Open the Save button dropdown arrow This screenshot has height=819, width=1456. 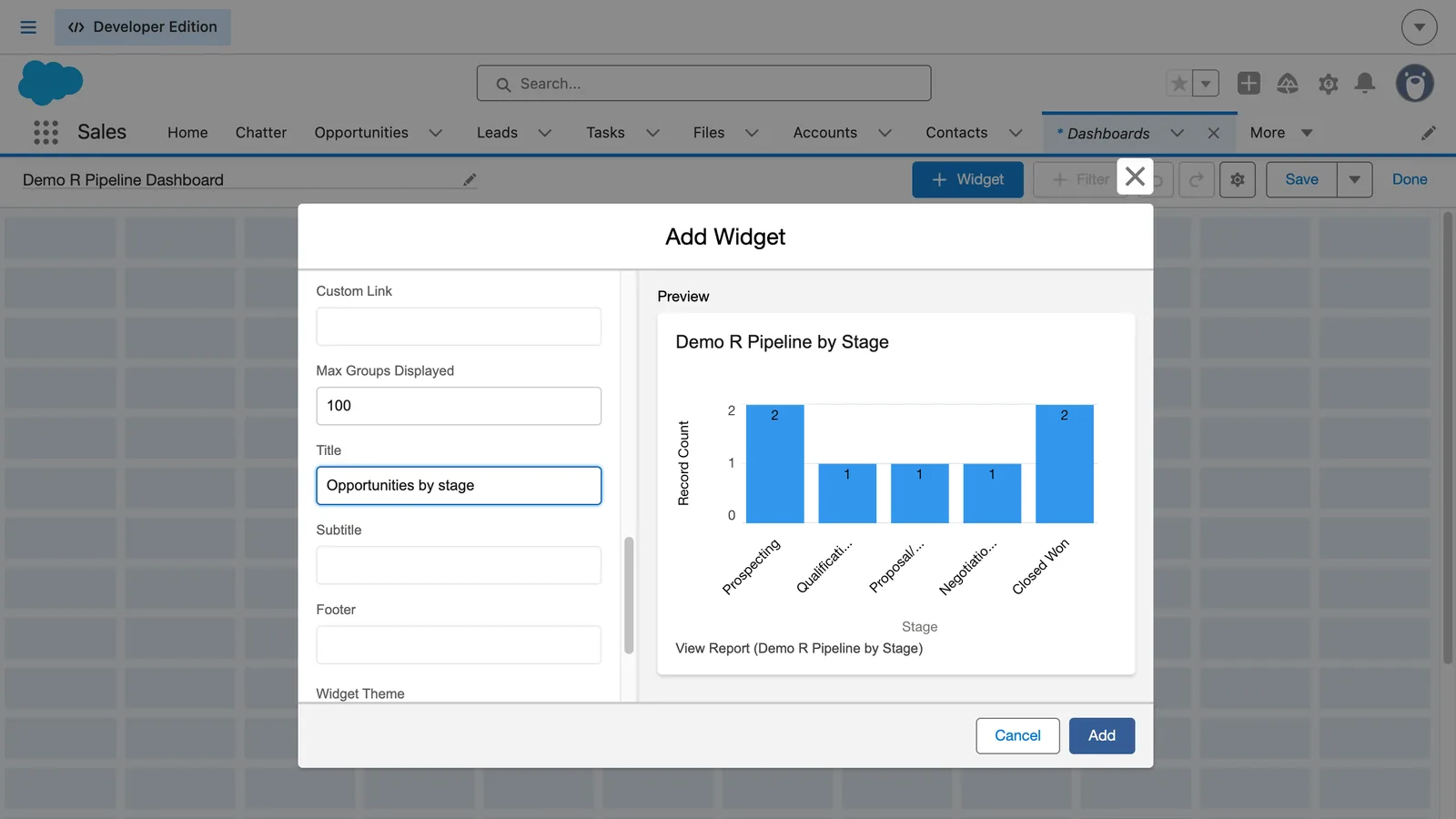point(1354,180)
